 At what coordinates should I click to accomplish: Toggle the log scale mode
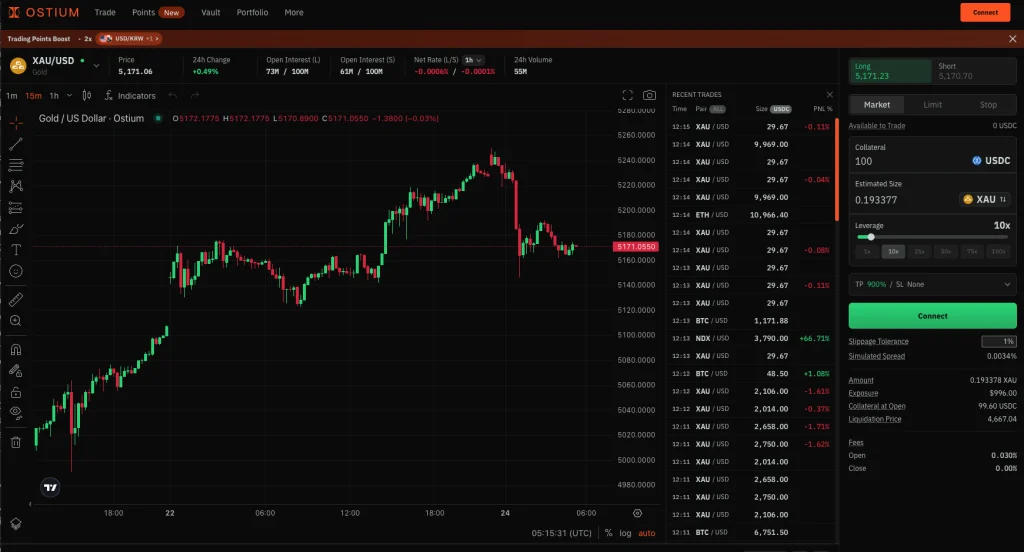pos(626,533)
